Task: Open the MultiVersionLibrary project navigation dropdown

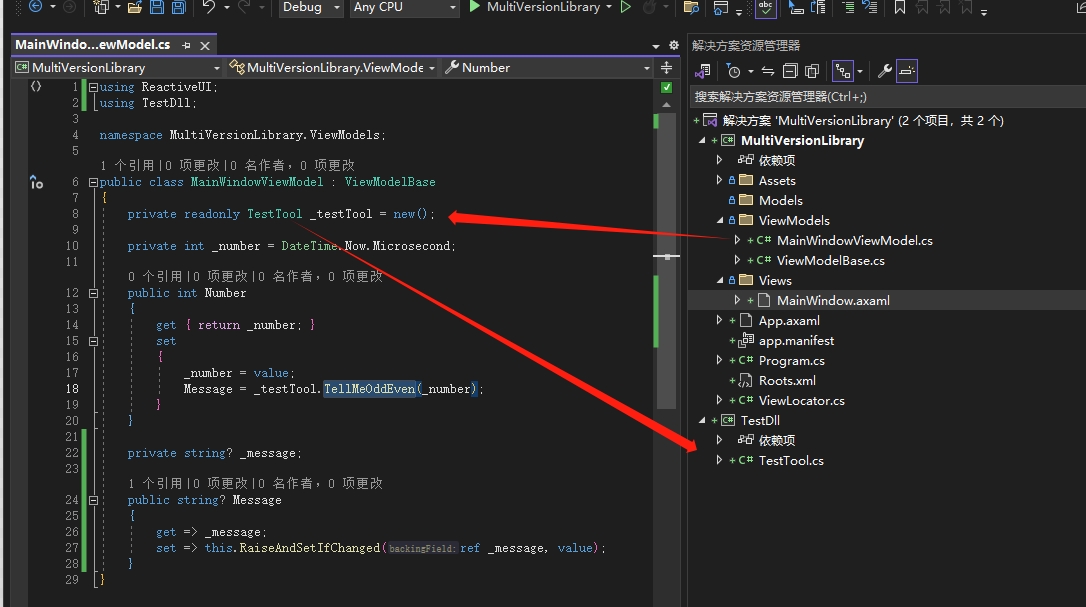Action: (117, 67)
